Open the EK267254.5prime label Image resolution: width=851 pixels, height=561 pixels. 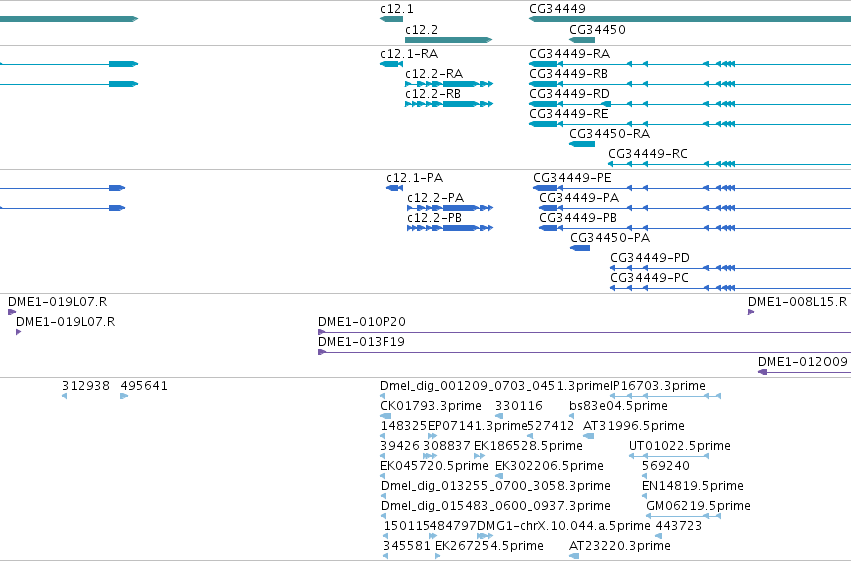(x=490, y=547)
